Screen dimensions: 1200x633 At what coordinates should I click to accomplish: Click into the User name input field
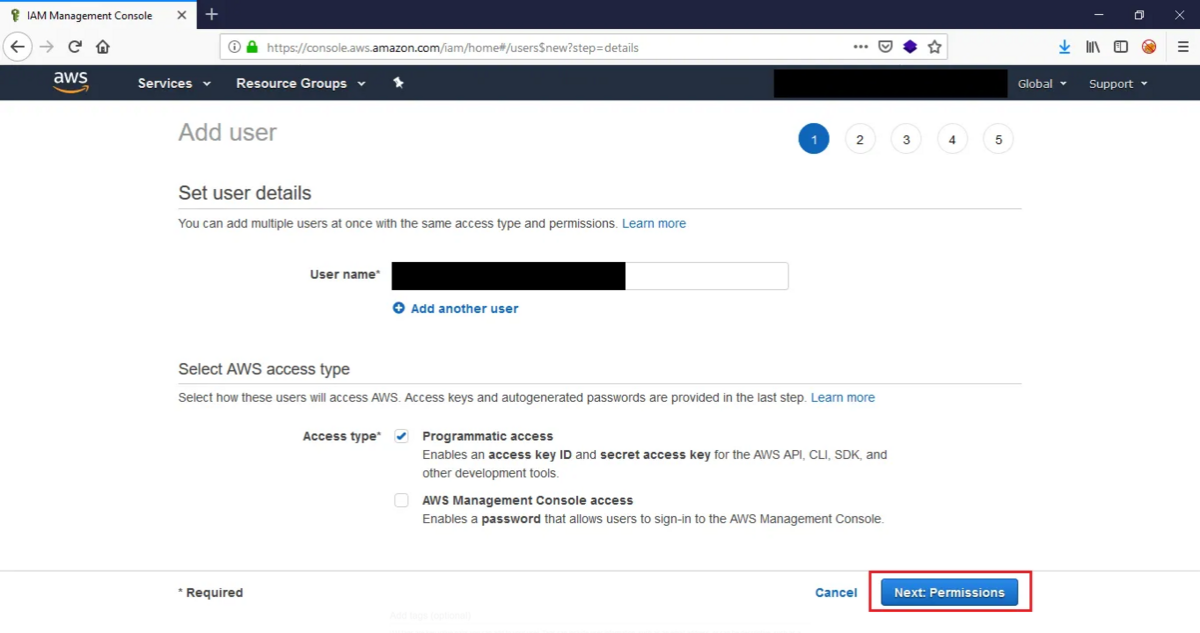pos(590,276)
